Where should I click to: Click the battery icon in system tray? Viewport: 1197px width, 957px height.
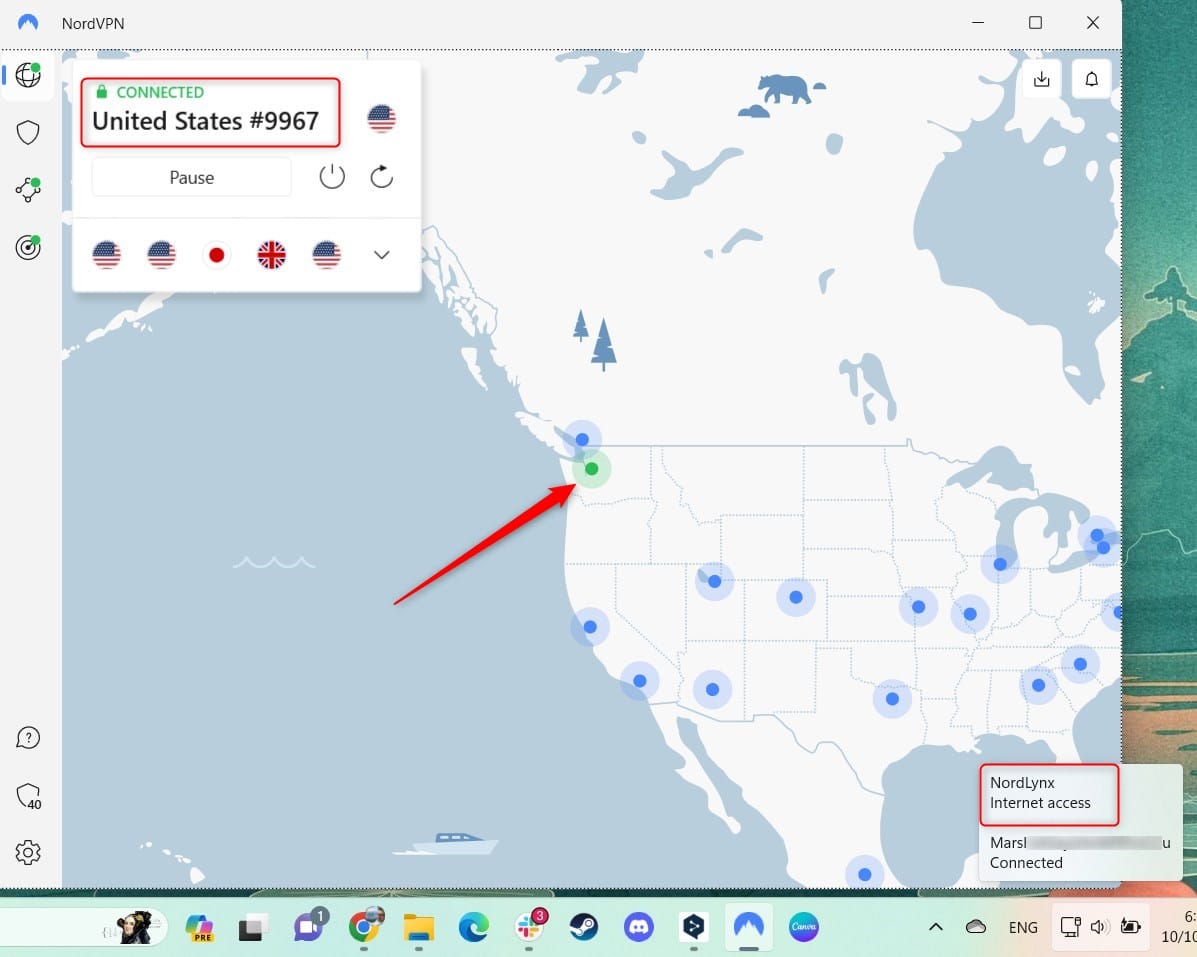pyautogui.click(x=1131, y=927)
